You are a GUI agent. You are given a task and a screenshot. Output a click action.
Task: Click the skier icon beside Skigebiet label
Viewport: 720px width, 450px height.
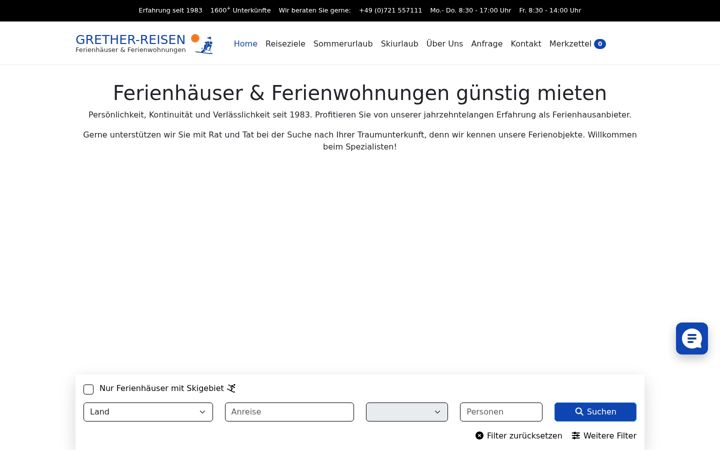231,388
